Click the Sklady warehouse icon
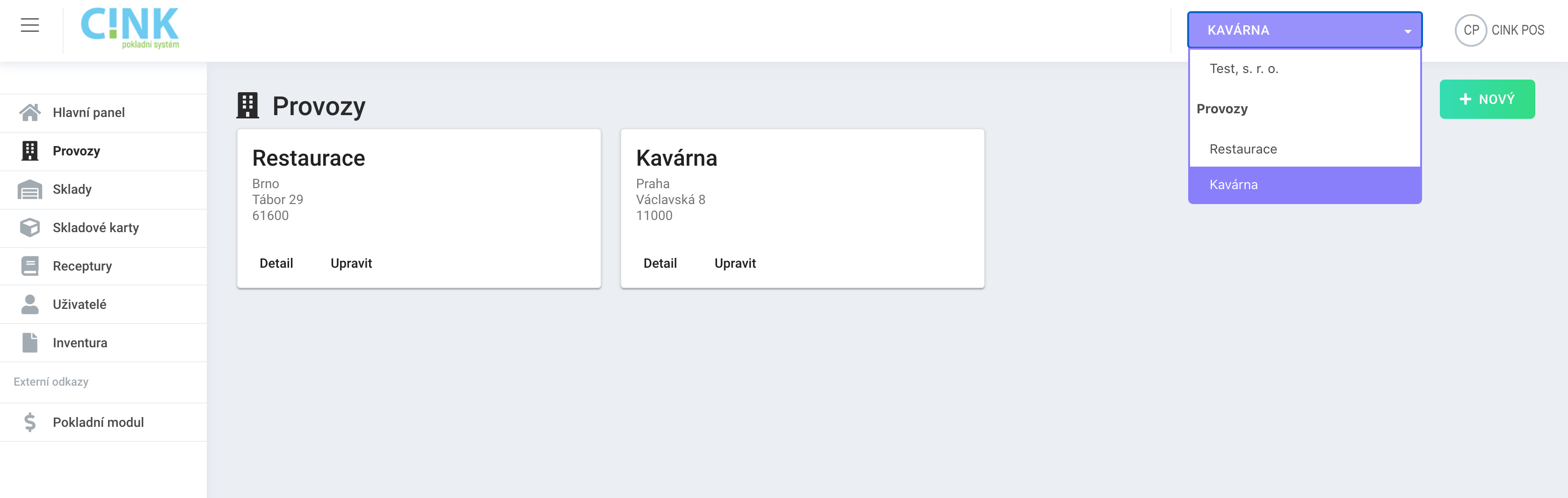 pos(30,190)
